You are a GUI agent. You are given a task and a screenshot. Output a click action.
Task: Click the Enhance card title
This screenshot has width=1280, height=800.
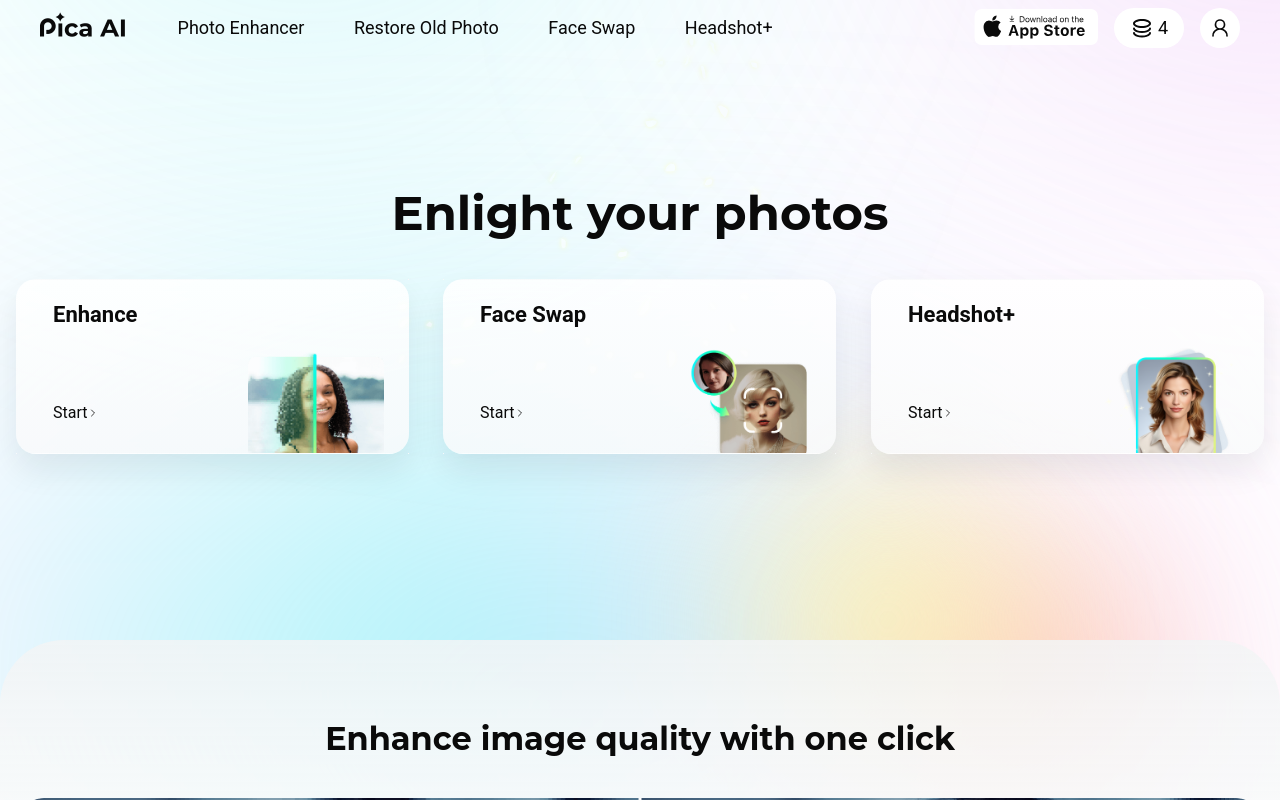click(95, 314)
